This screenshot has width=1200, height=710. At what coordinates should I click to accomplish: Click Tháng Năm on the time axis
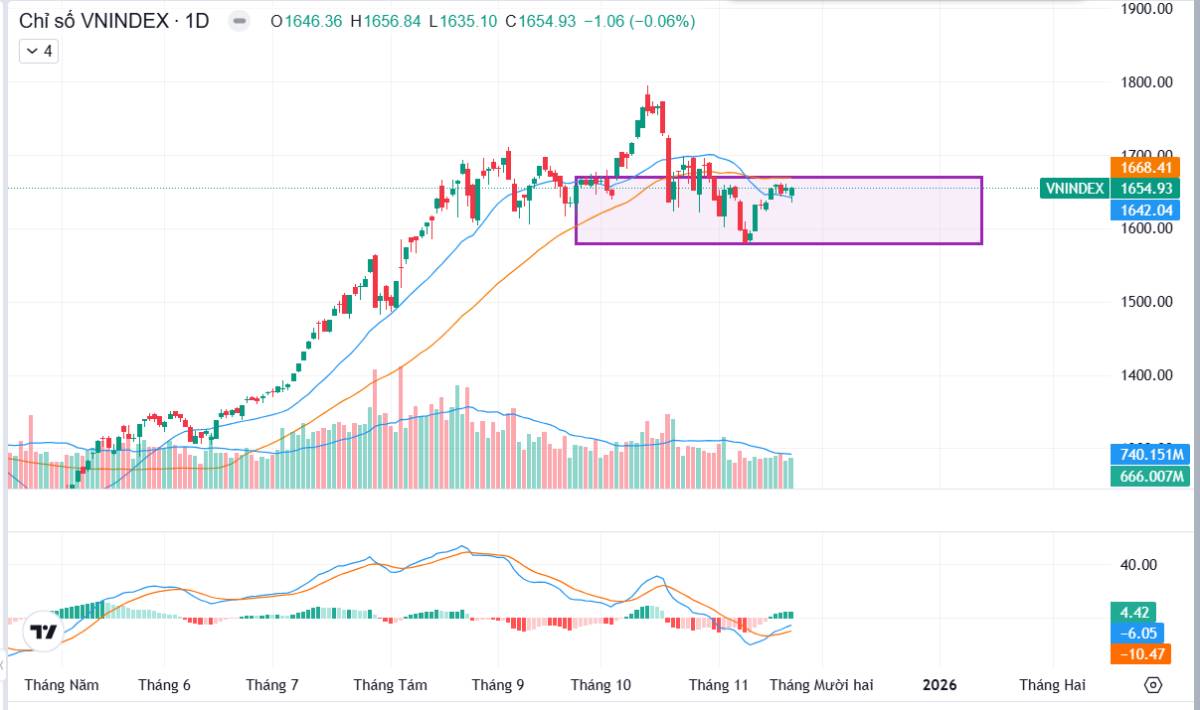pos(62,685)
